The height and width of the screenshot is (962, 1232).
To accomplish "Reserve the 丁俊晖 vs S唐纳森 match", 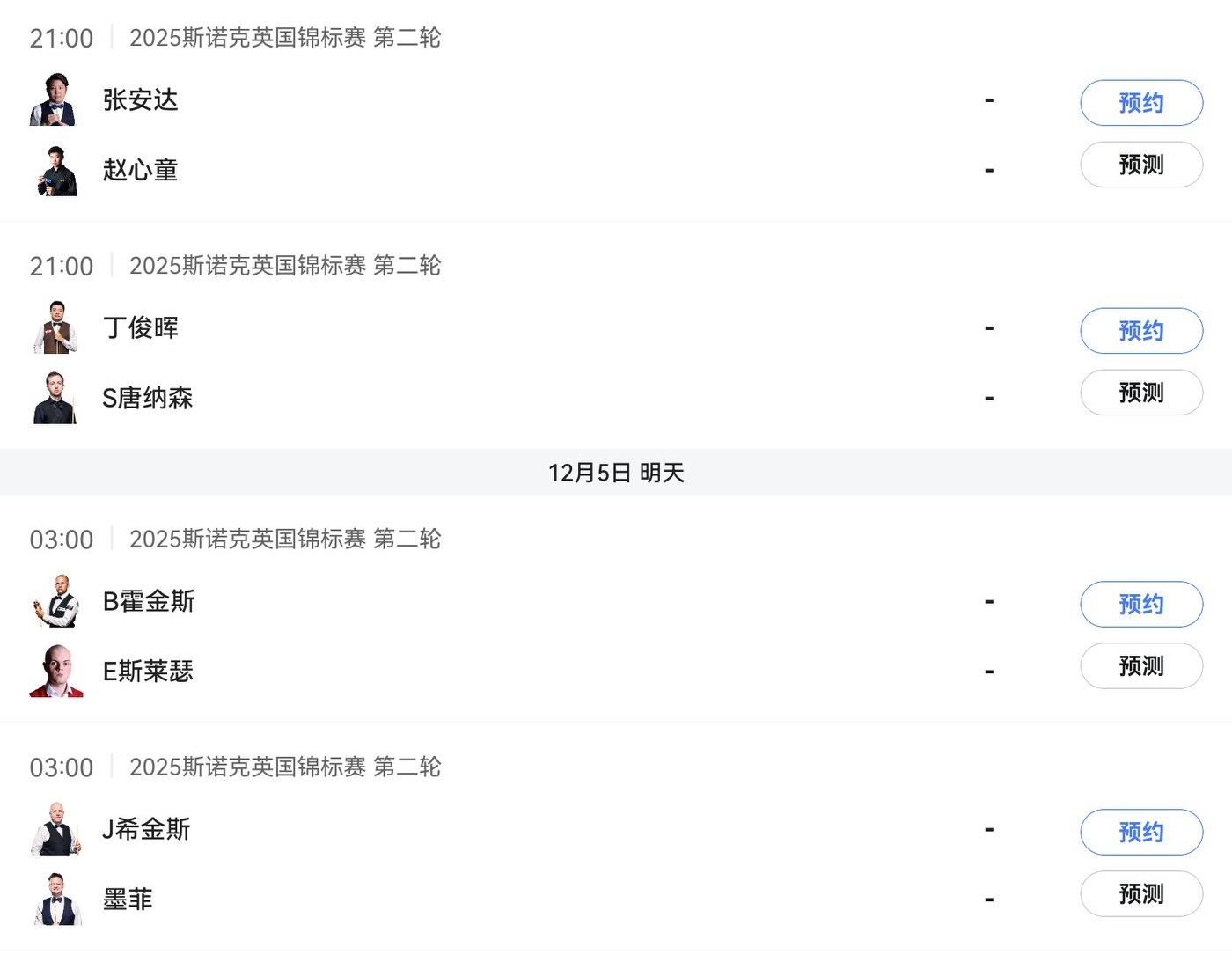I will (x=1140, y=331).
